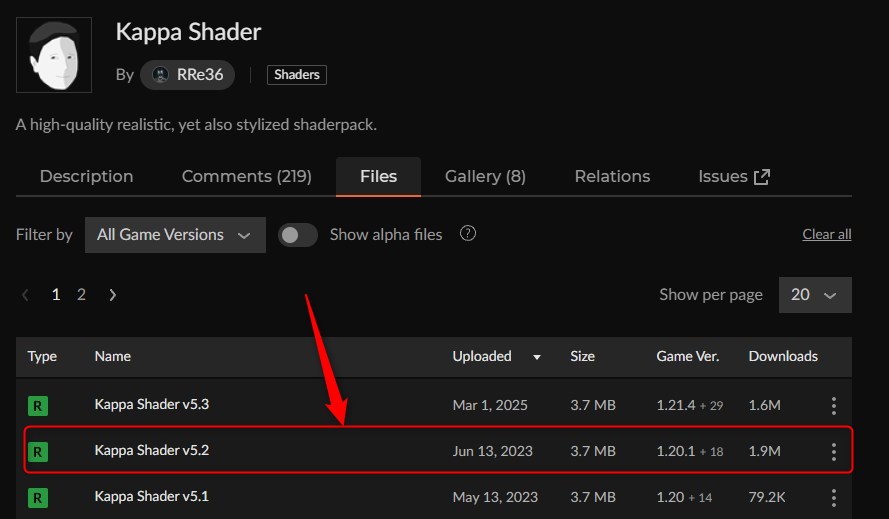Click the external link icon beside Issues

tap(762, 177)
